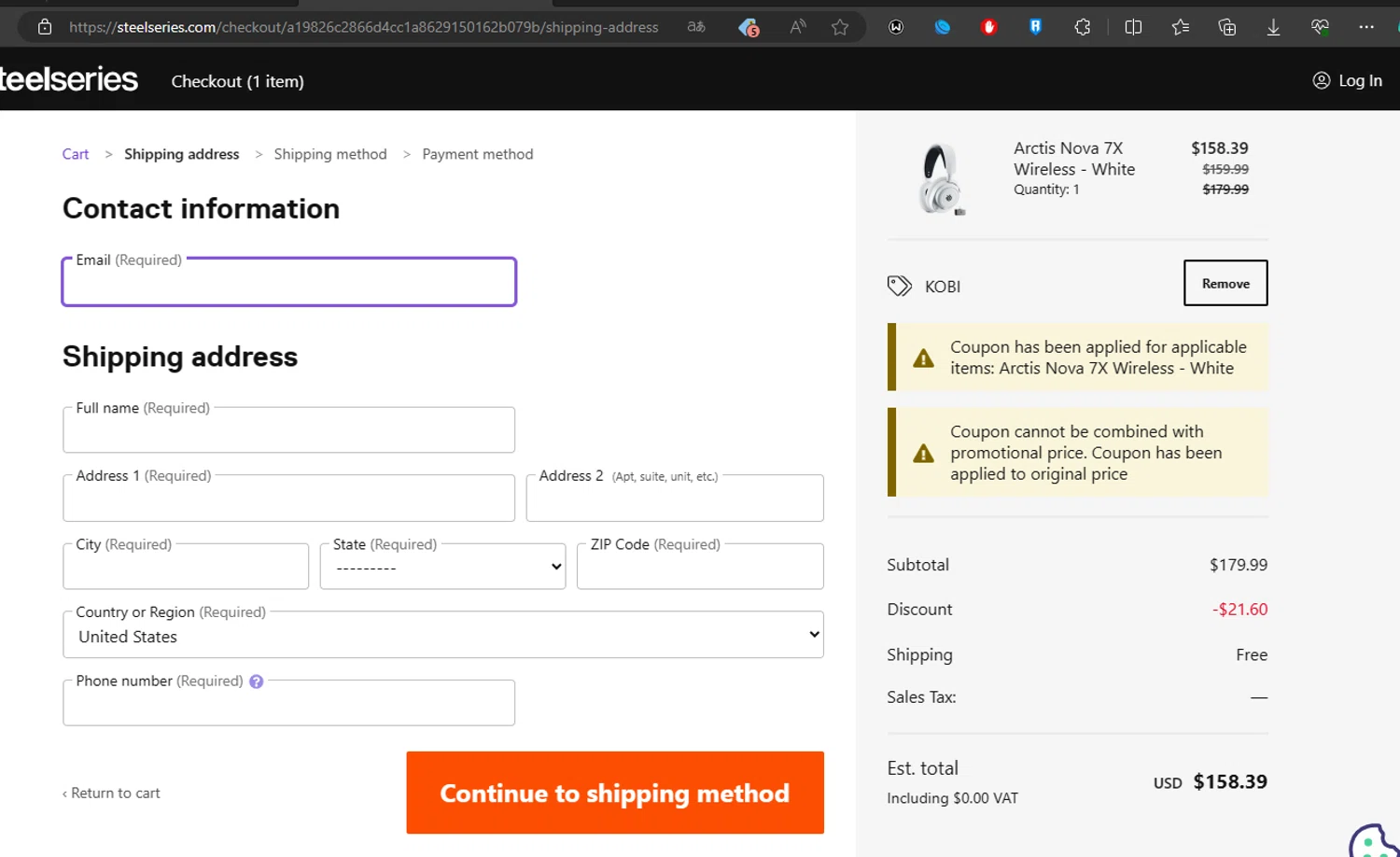
Task: Click the blue bird extension icon
Action: [943, 27]
